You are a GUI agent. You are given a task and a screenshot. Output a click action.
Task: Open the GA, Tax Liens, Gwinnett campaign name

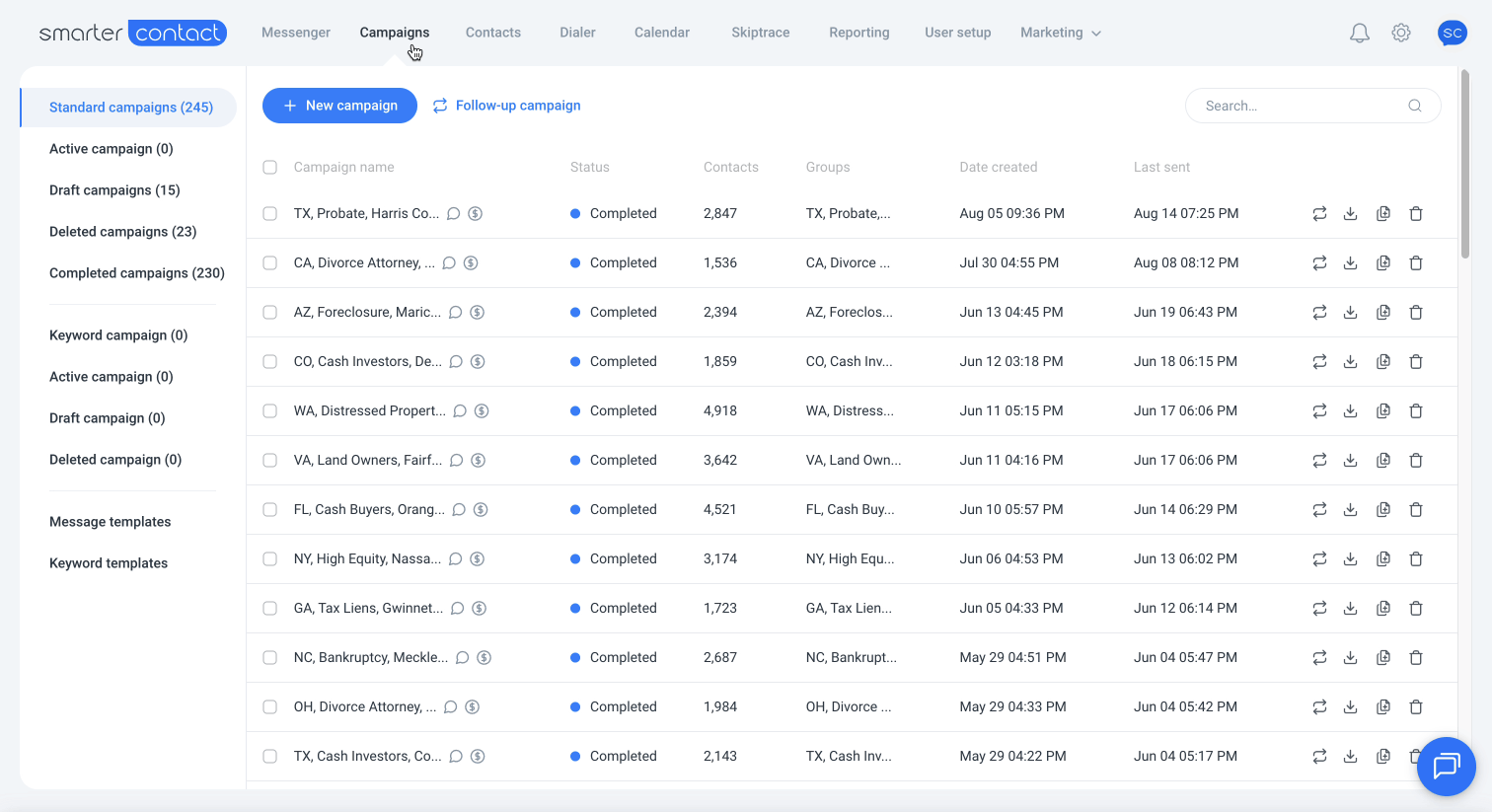(x=368, y=608)
